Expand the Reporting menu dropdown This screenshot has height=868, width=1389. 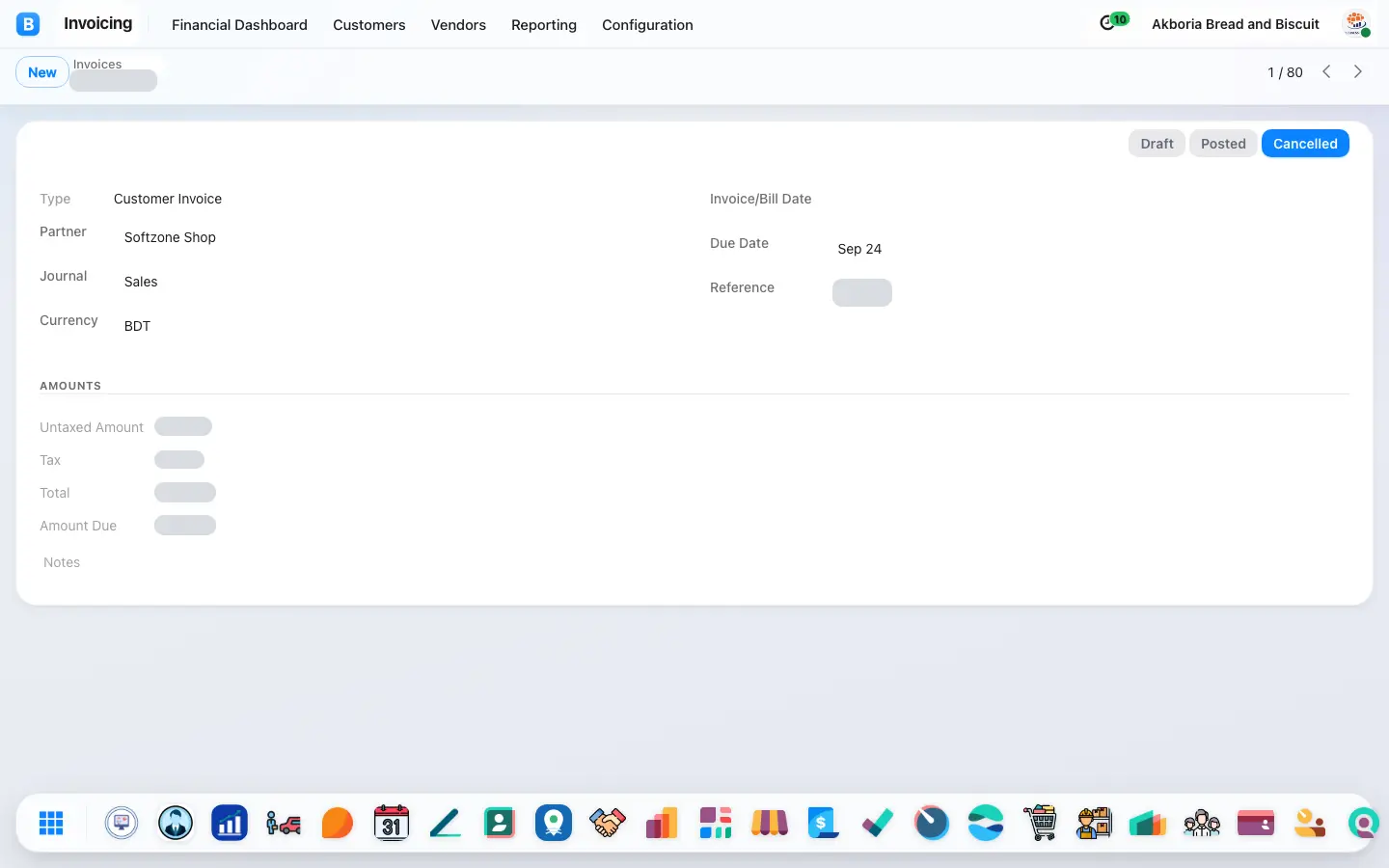(x=544, y=25)
